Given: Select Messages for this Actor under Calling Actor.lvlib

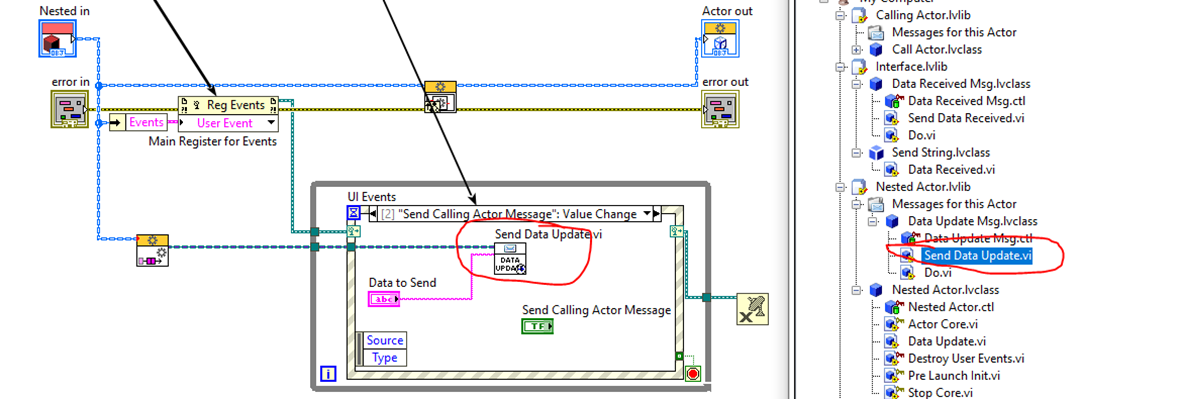Looking at the screenshot, I should click(x=953, y=32).
